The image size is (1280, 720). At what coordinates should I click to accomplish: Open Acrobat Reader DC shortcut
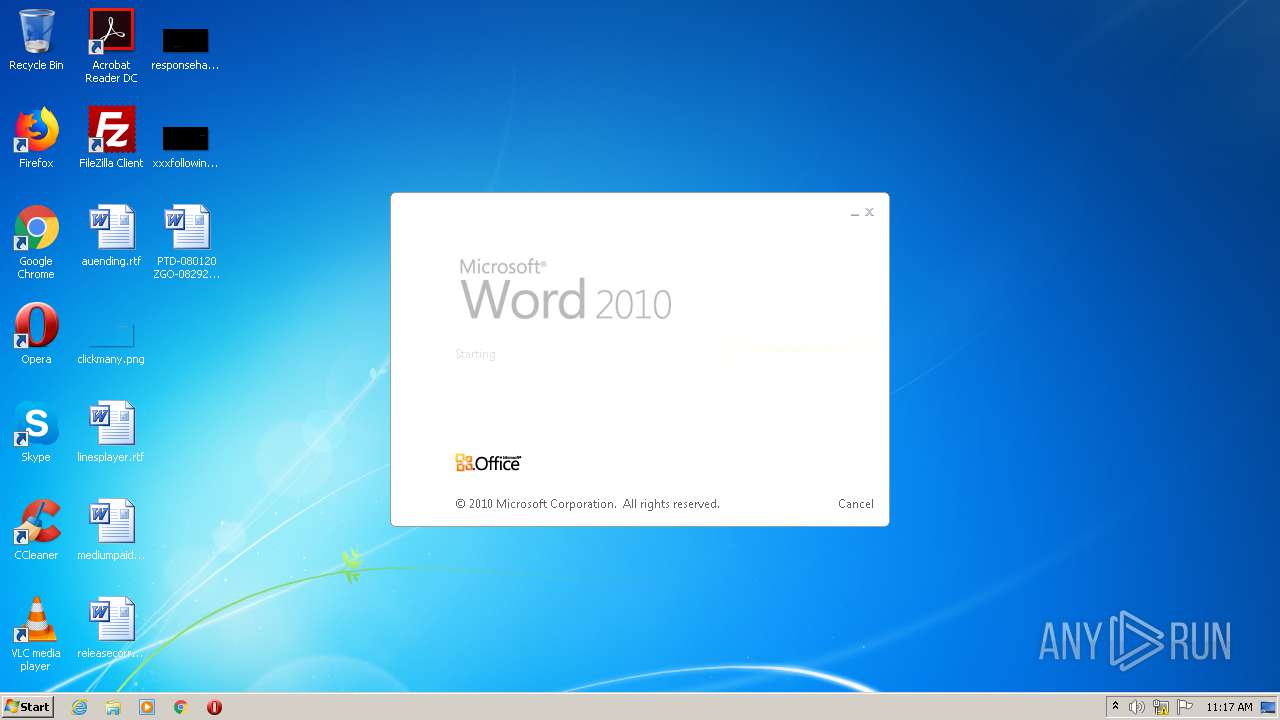tap(111, 45)
